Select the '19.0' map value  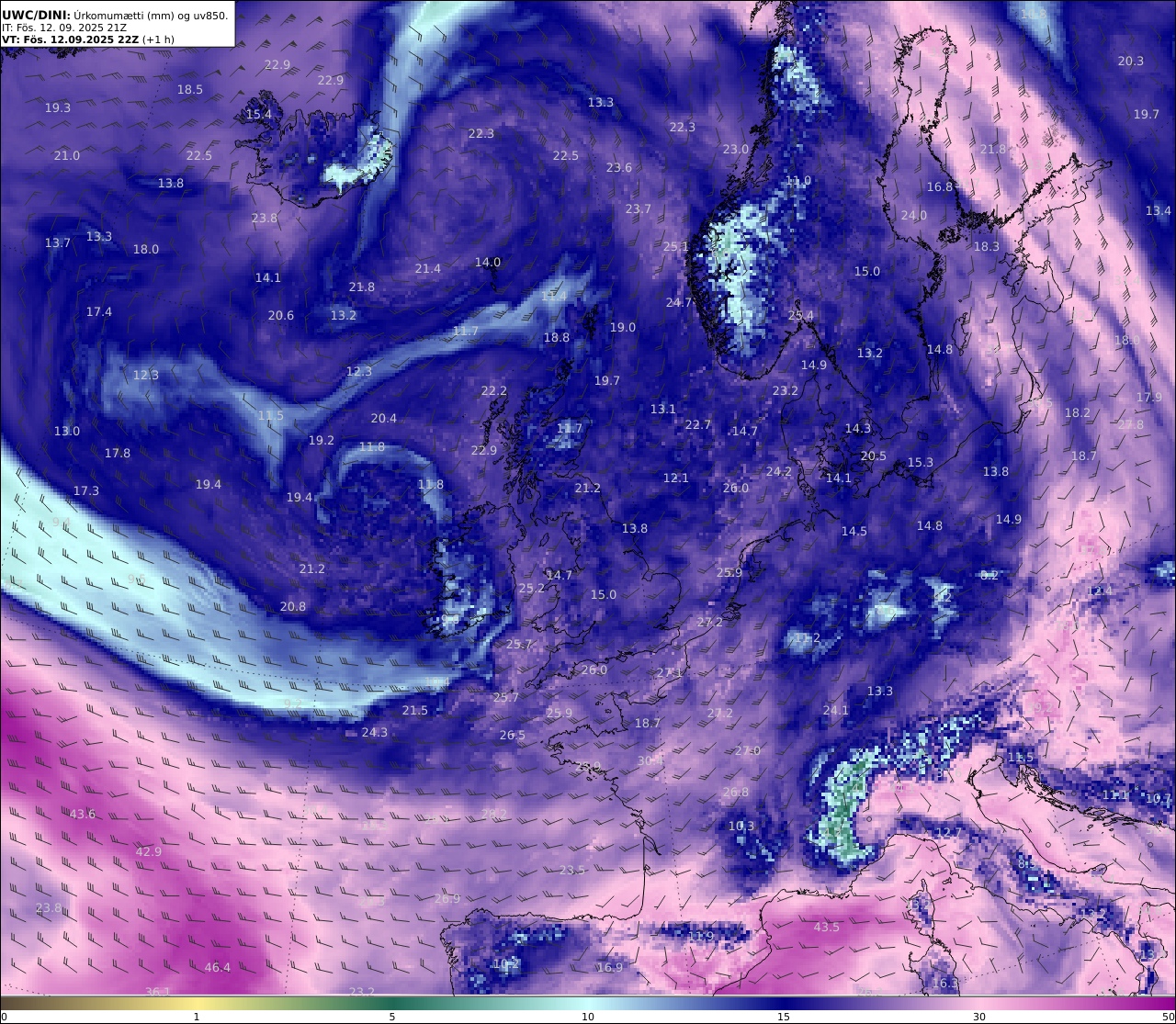[623, 328]
